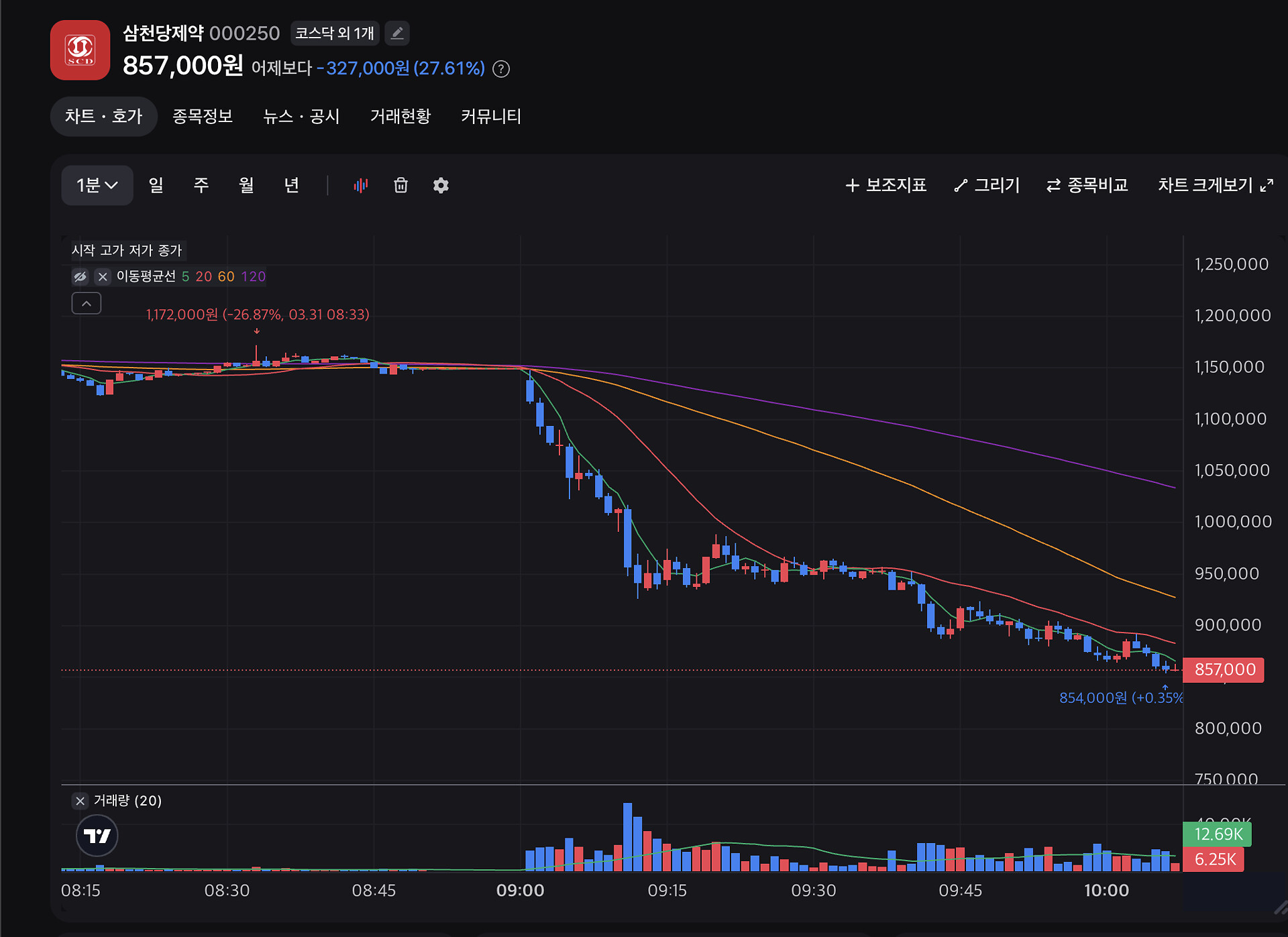Open the 뉴스 · 공시 tab
Viewport: 1288px width, 937px height.
click(301, 117)
